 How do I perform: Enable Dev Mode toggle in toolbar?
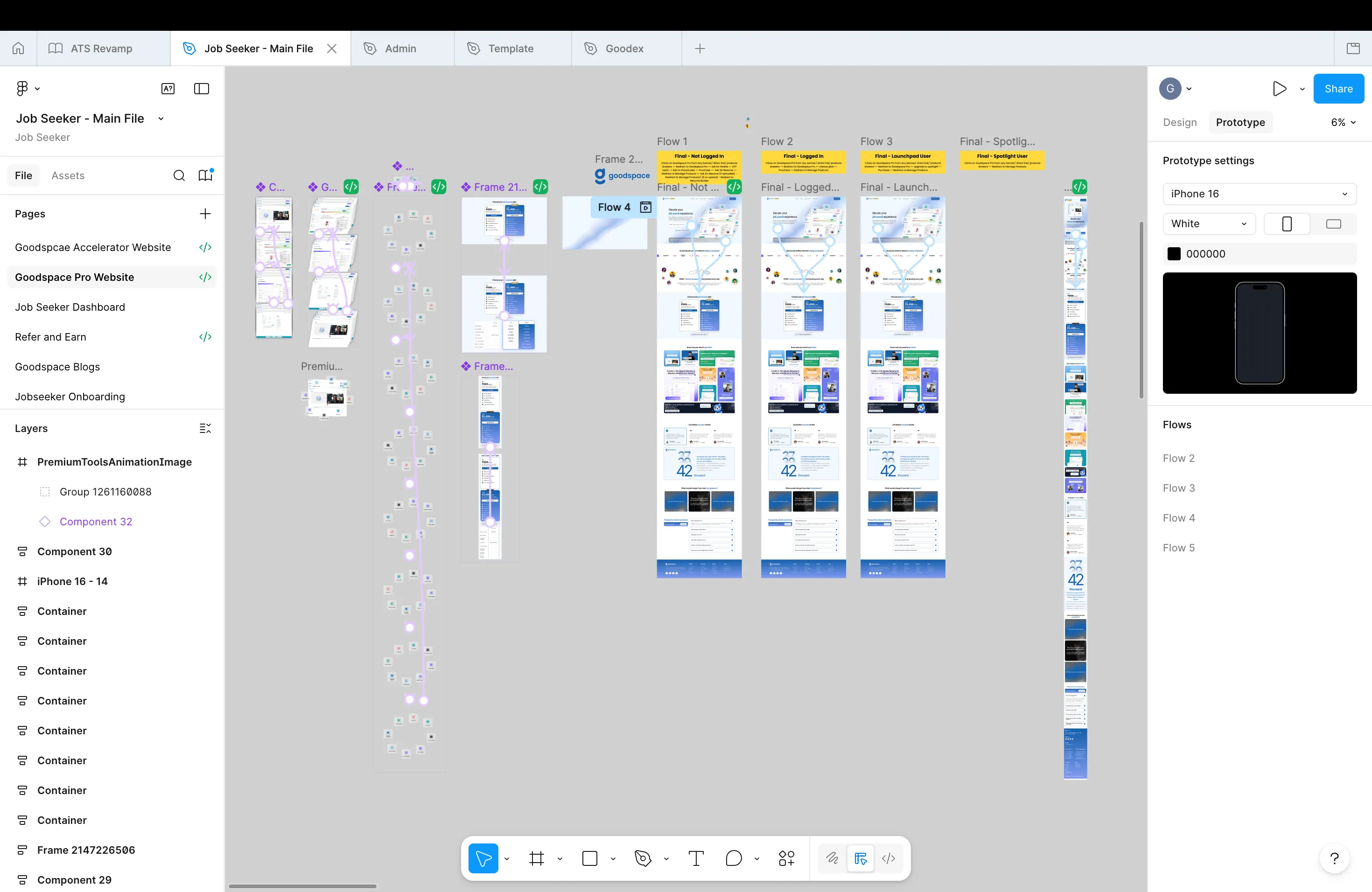click(889, 858)
